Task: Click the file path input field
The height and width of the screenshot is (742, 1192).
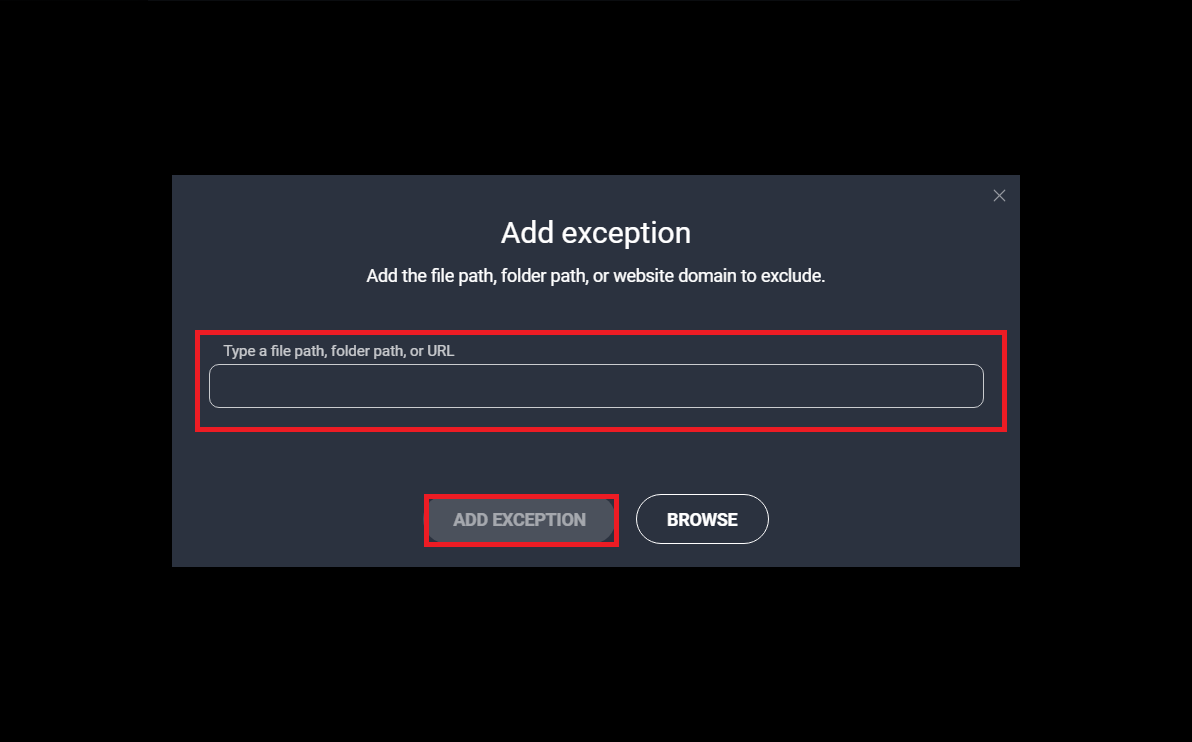Action: click(x=596, y=386)
